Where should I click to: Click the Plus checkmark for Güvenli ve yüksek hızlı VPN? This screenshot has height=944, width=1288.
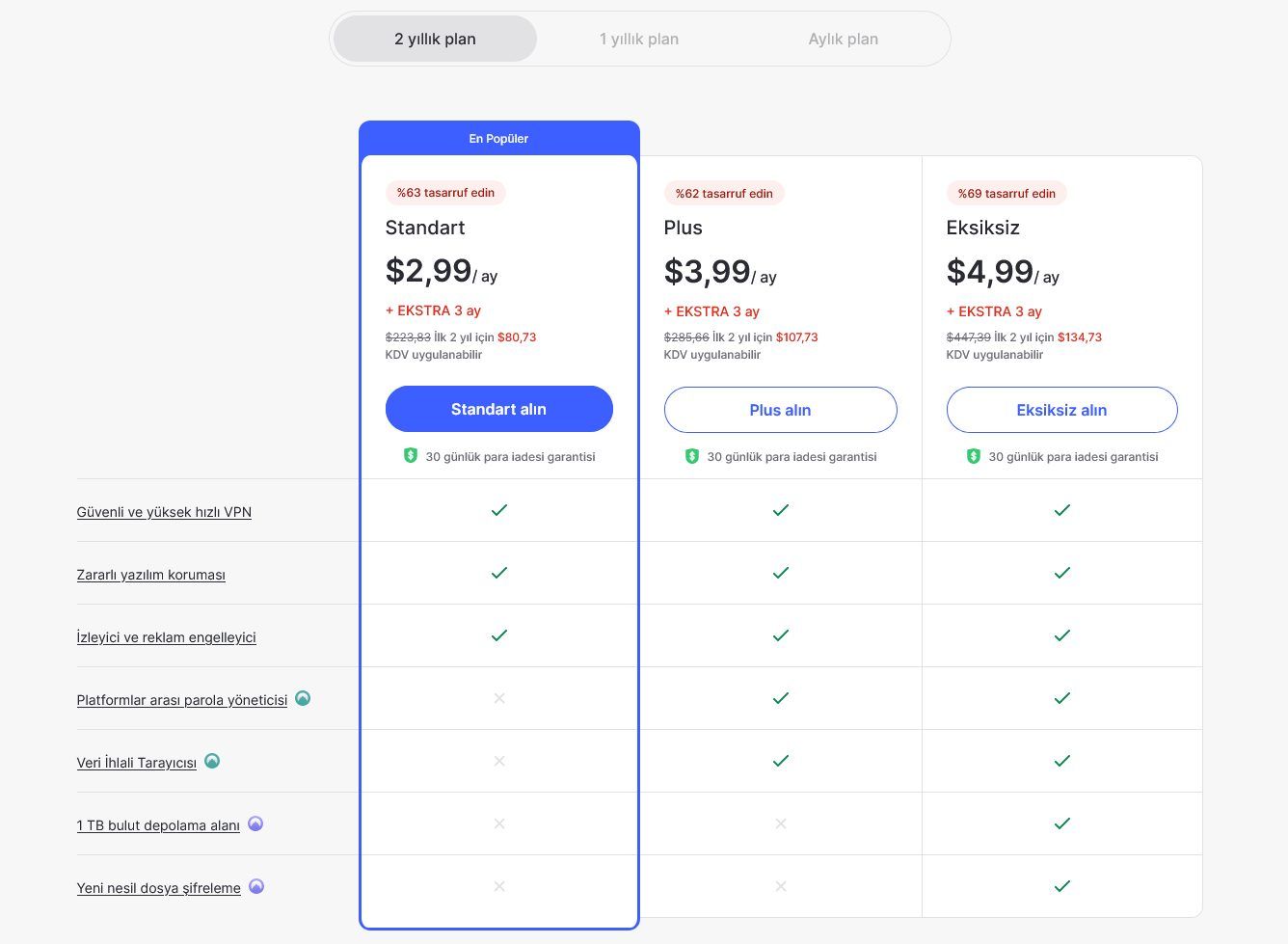click(781, 510)
